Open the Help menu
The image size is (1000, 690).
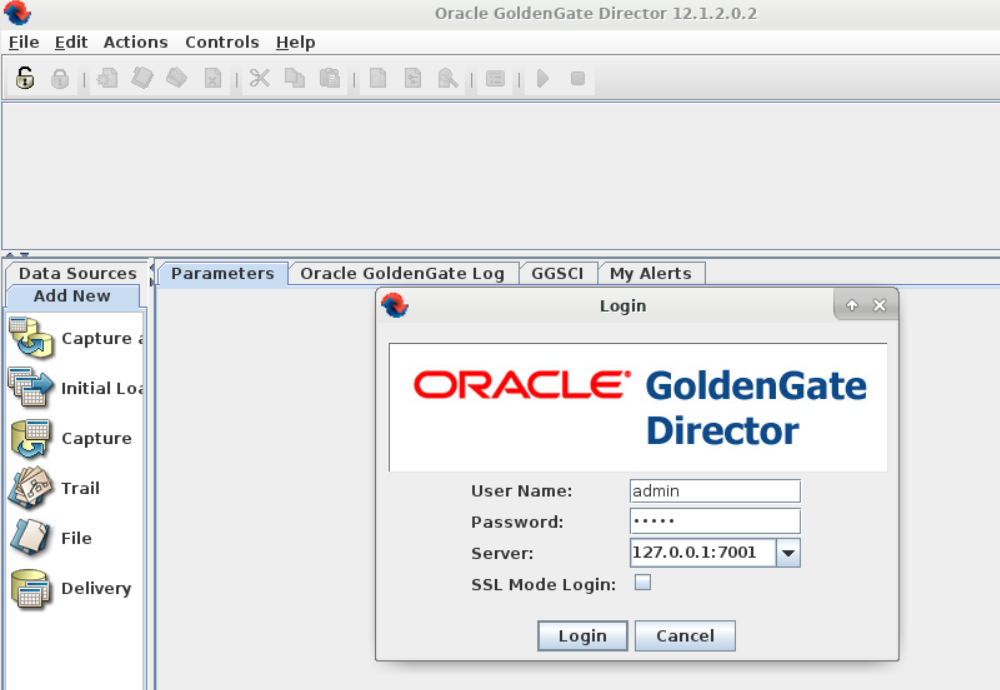point(295,42)
